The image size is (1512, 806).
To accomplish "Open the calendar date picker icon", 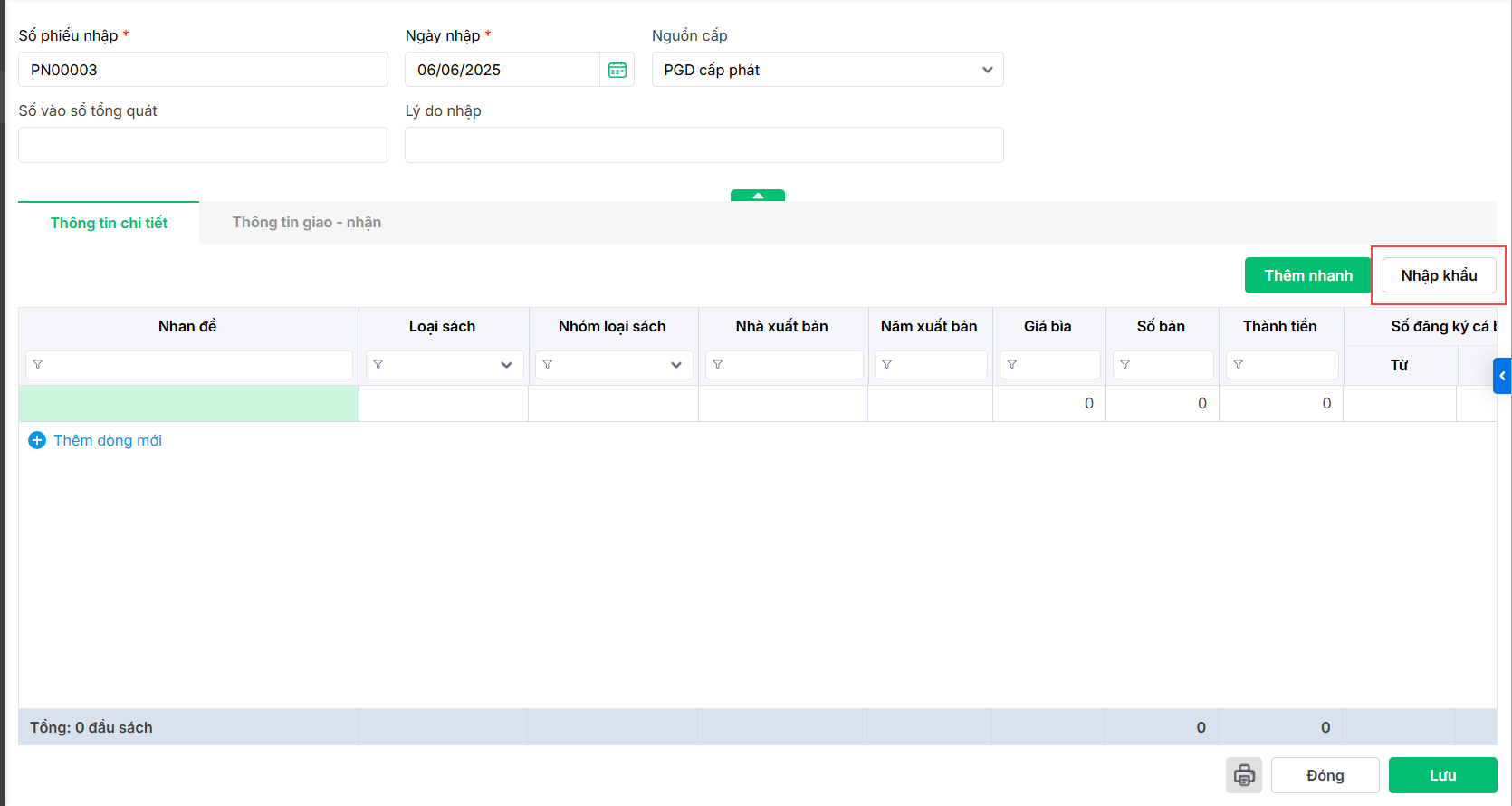I will [617, 70].
